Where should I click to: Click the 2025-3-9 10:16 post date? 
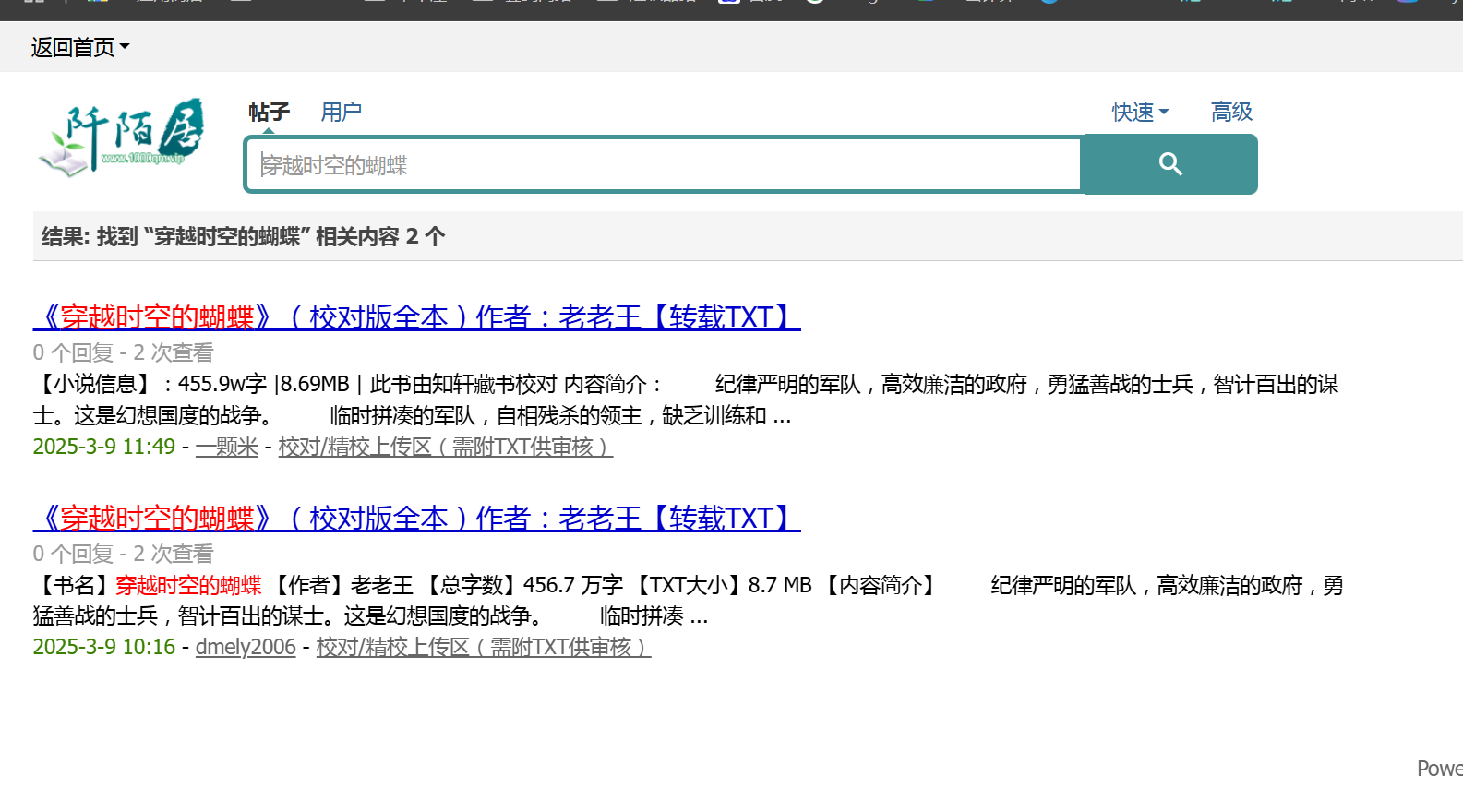(x=103, y=647)
